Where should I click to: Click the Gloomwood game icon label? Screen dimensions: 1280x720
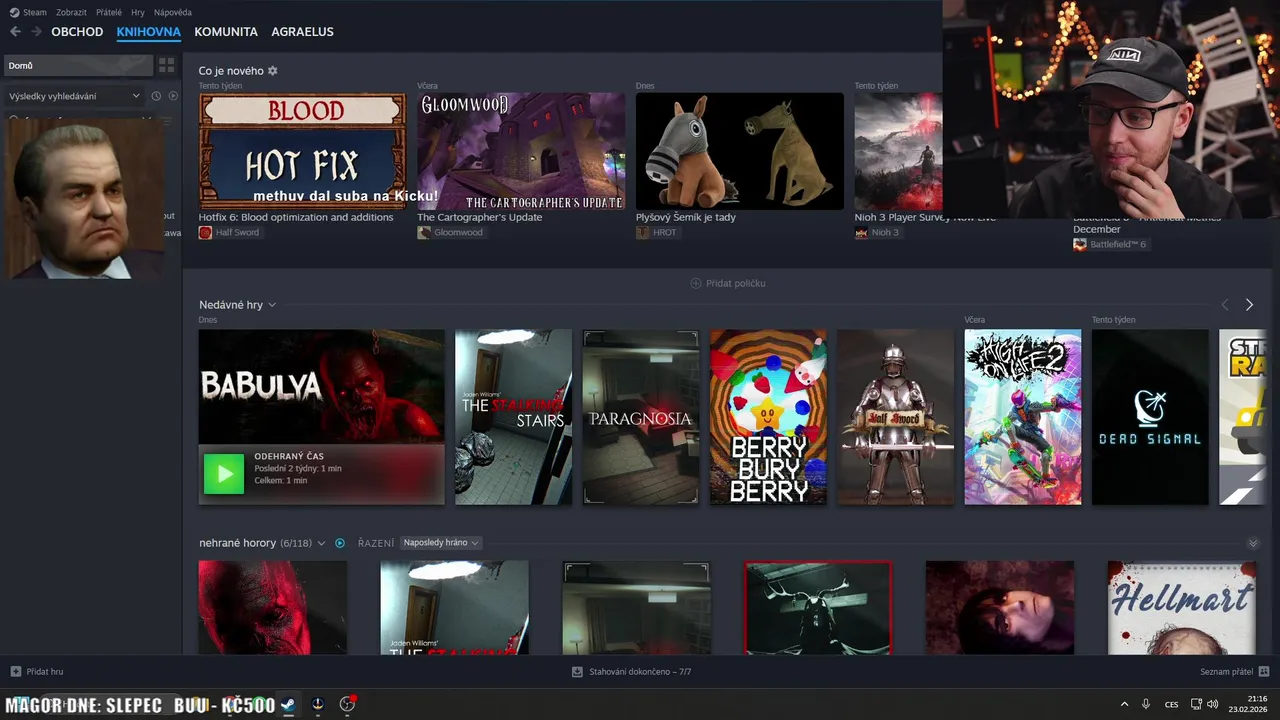point(450,232)
